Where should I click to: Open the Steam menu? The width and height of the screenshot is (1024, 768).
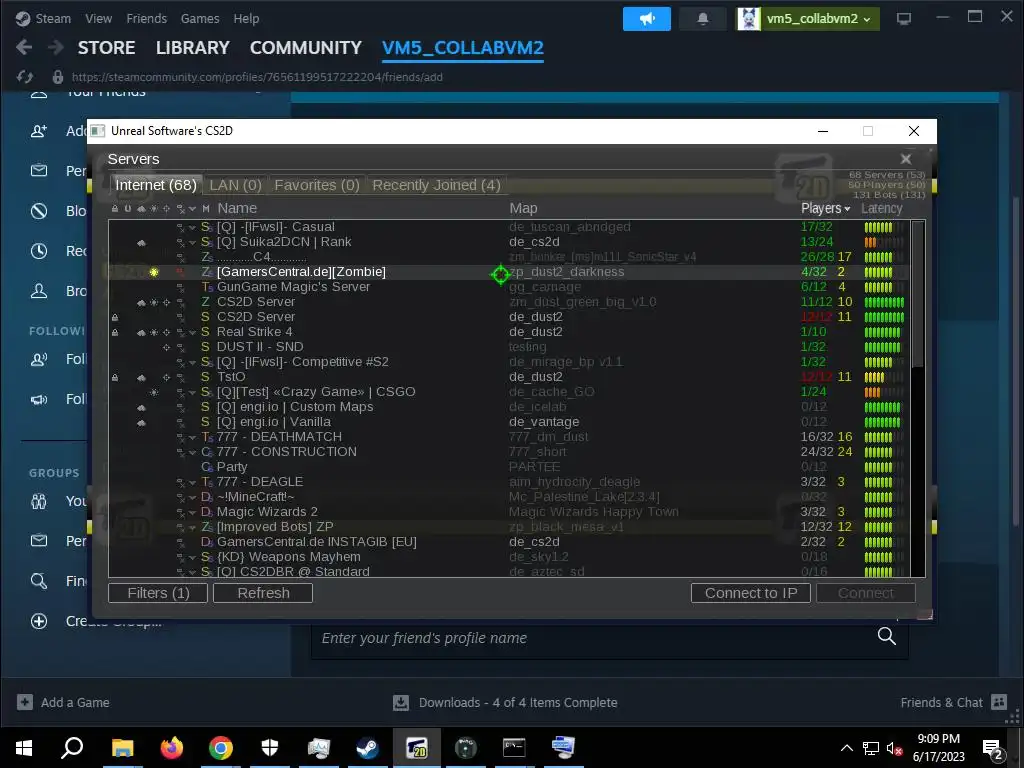(x=53, y=19)
